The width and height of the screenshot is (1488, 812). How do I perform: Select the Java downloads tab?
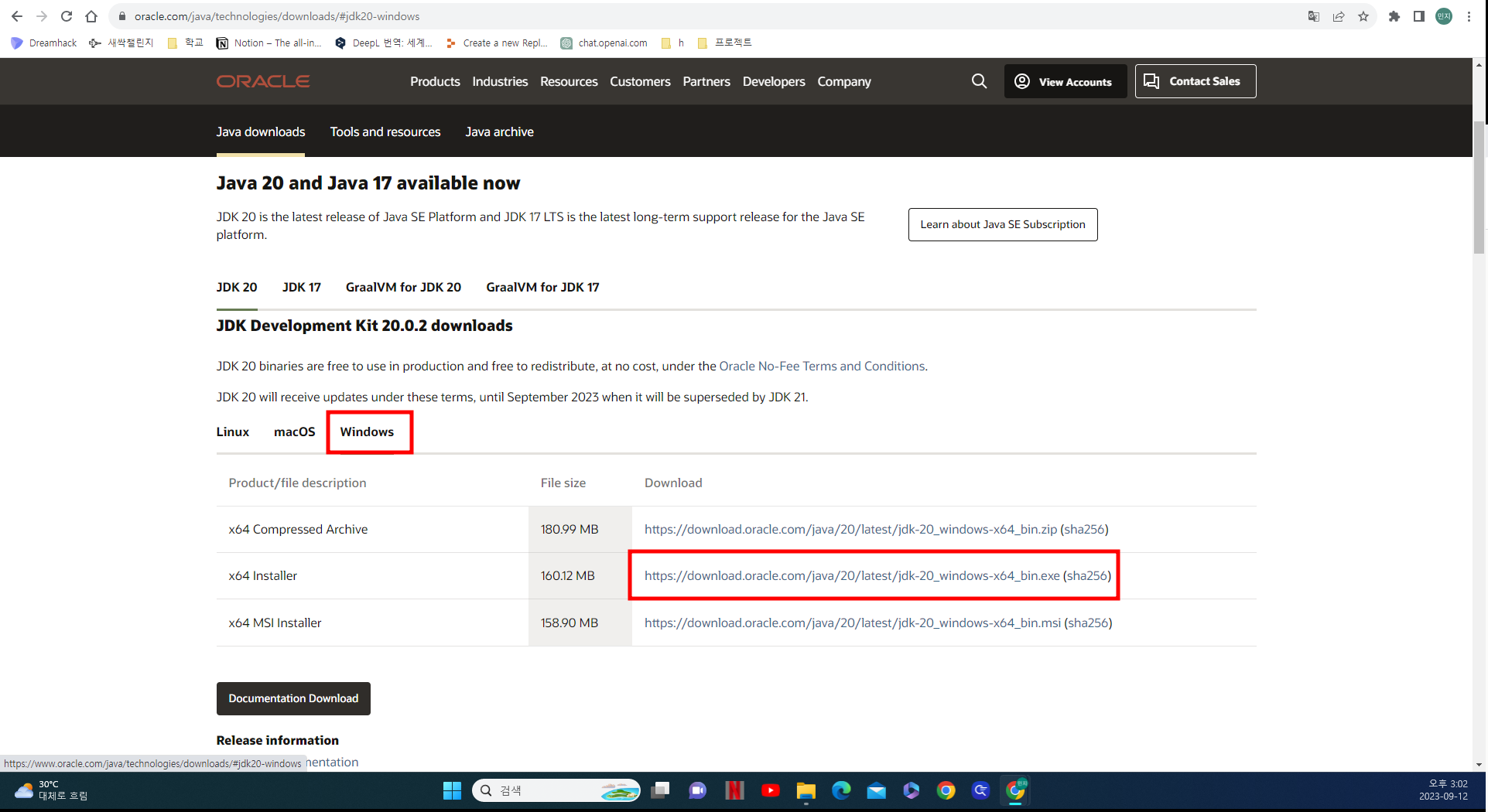pyautogui.click(x=261, y=131)
